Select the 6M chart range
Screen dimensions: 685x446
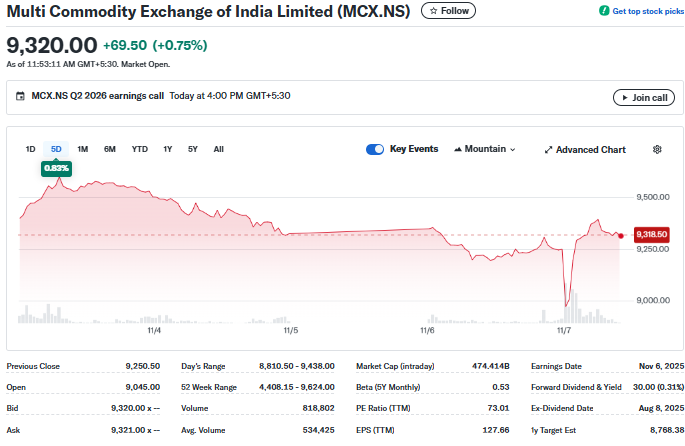[x=110, y=149]
